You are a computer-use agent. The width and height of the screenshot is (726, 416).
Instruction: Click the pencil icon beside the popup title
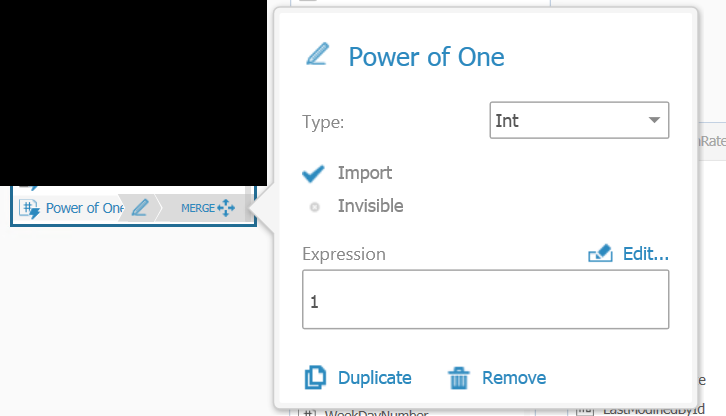coord(317,55)
